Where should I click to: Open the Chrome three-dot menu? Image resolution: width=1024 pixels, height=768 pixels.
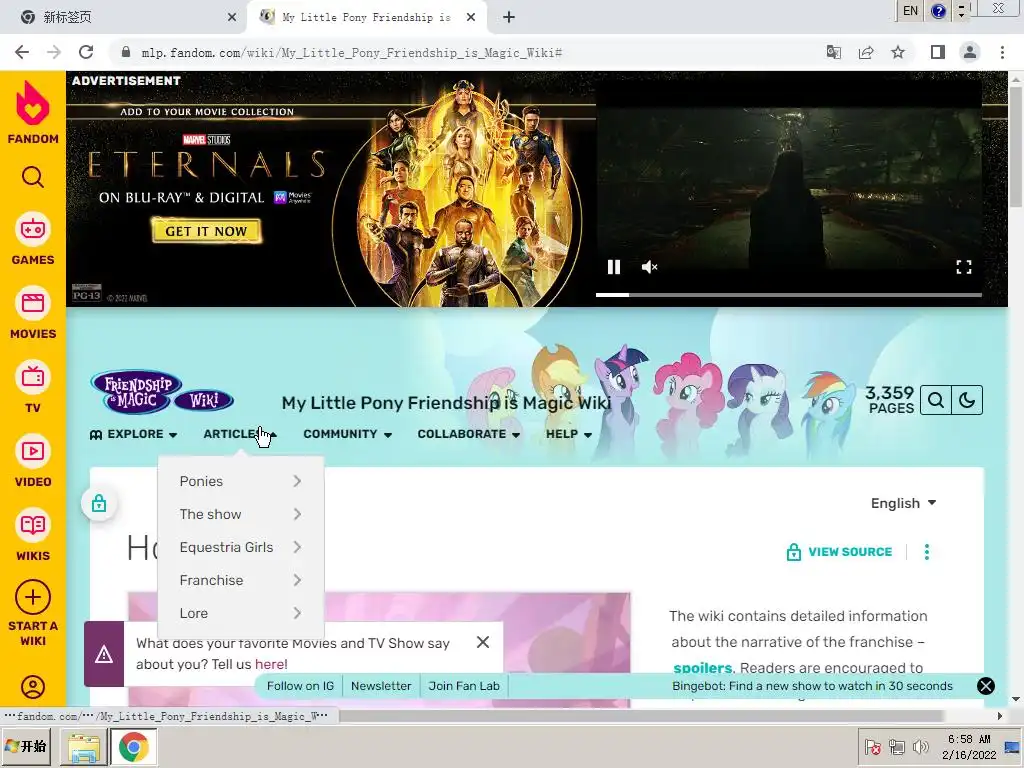1002,52
